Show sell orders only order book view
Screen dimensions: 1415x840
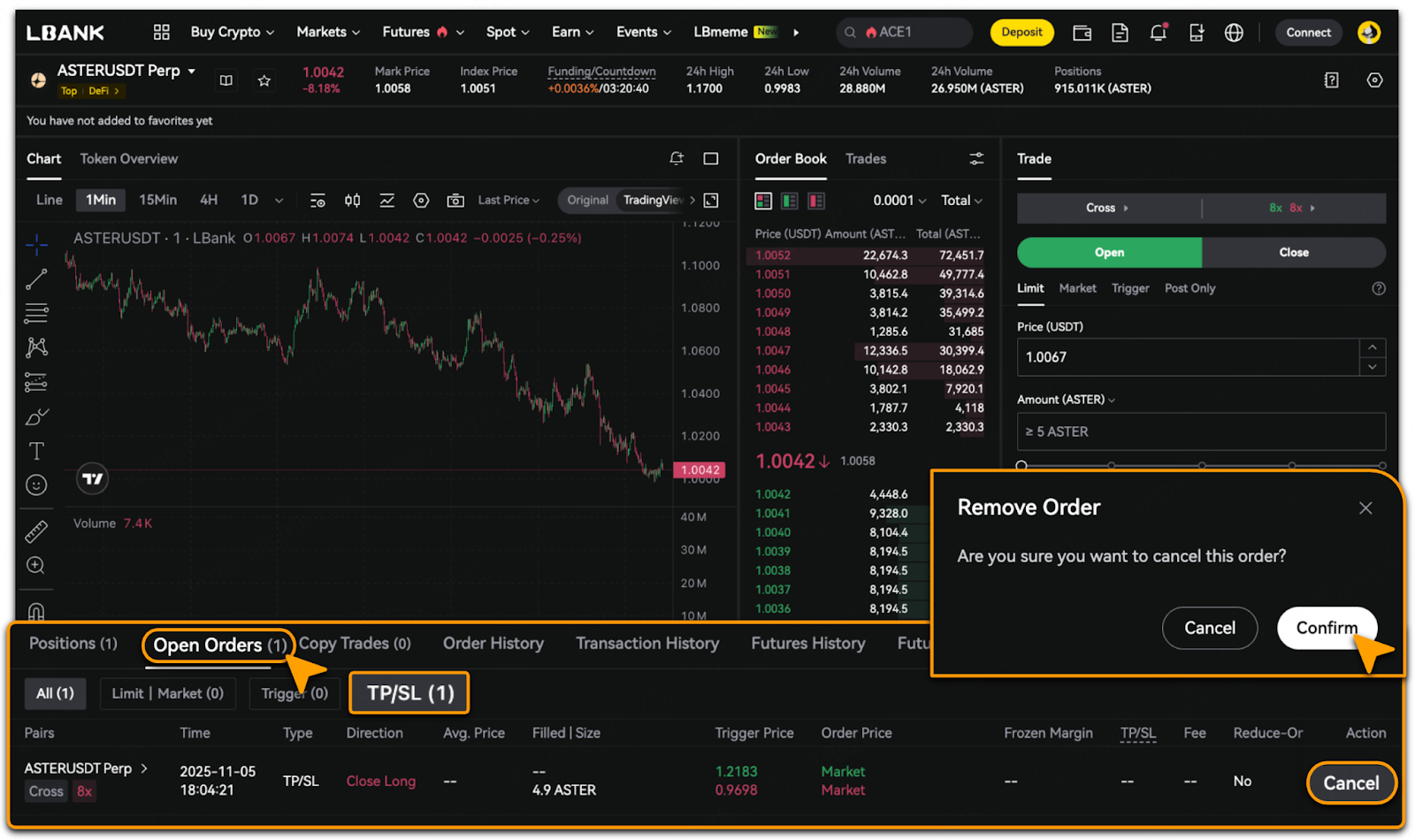click(816, 202)
